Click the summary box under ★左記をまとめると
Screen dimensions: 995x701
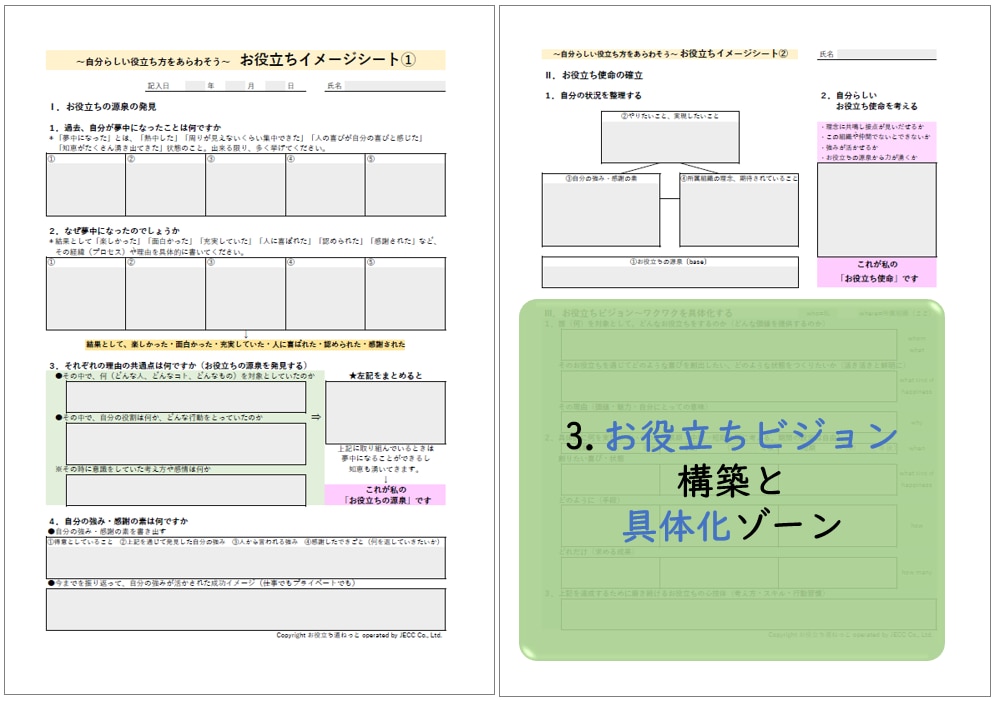[385, 412]
